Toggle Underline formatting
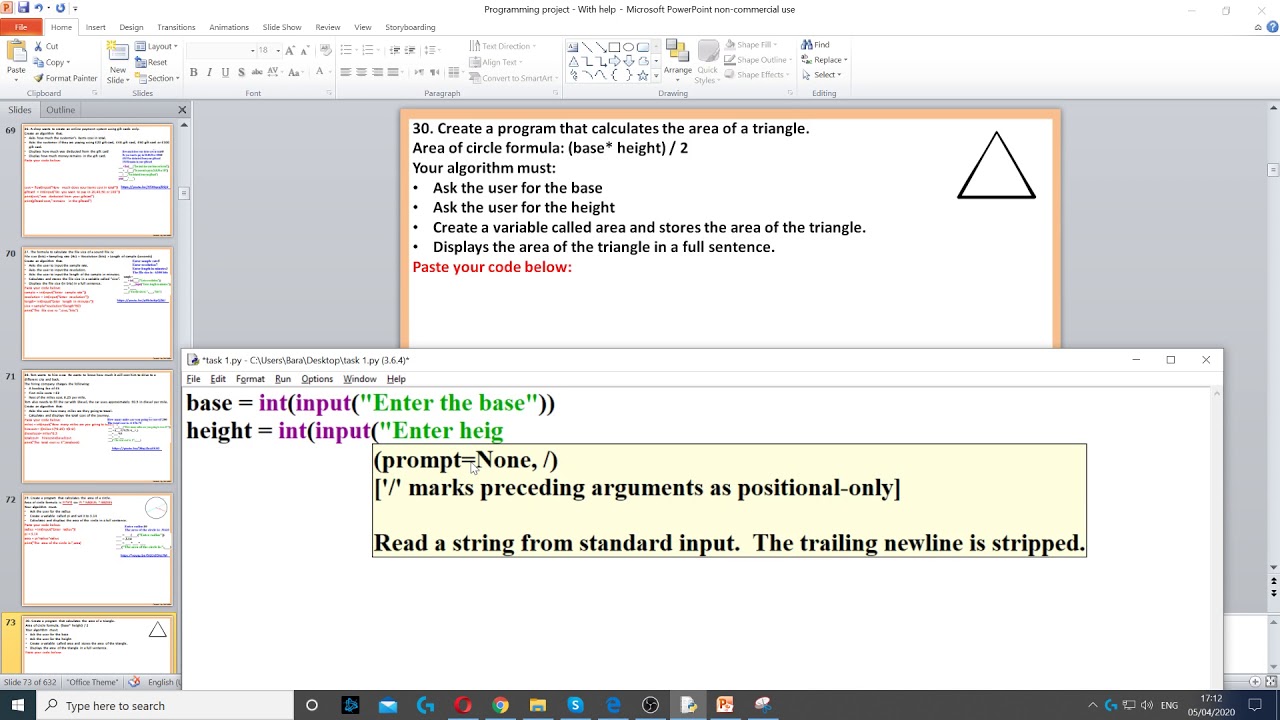Viewport: 1280px width, 720px height. pyautogui.click(x=225, y=72)
